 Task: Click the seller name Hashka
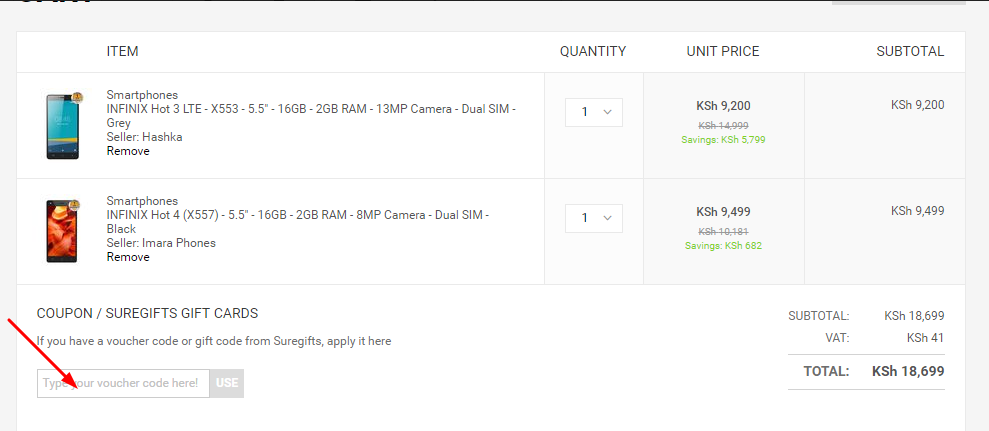pos(162,137)
